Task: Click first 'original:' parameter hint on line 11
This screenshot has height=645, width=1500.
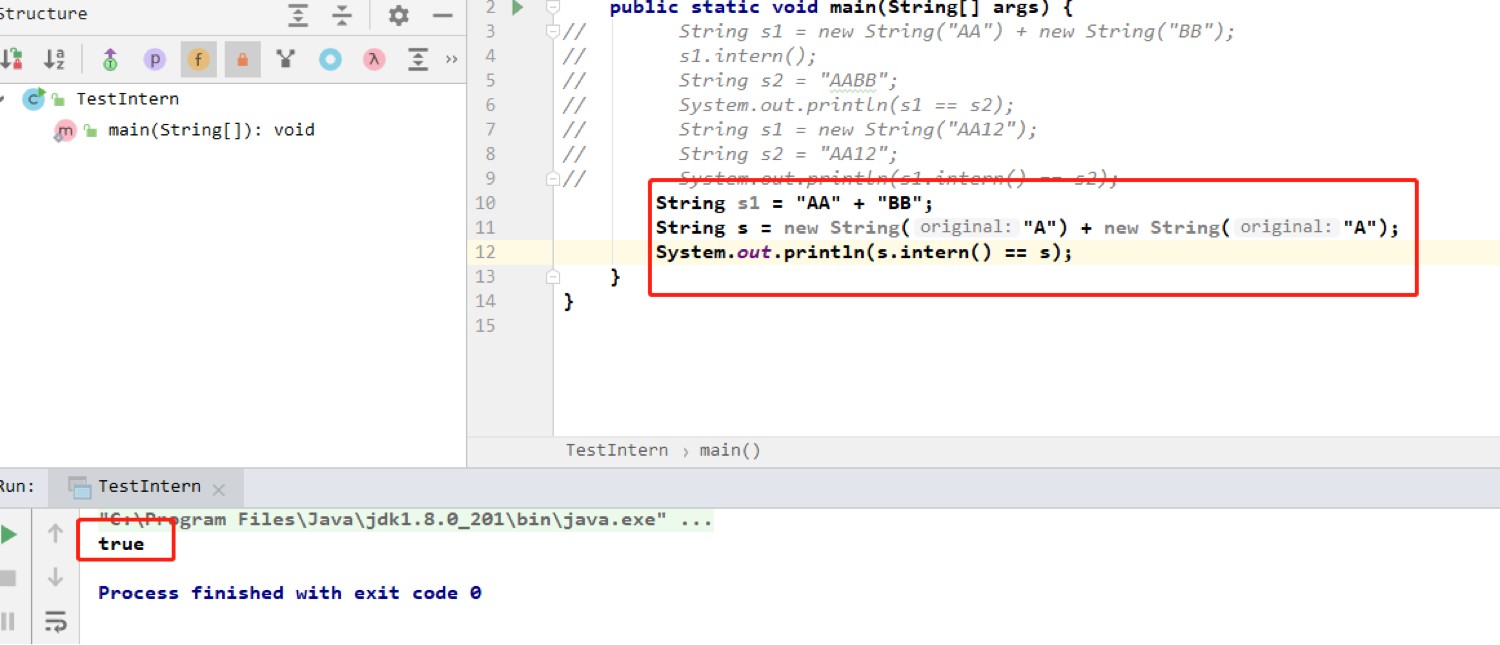Action: coord(966,227)
